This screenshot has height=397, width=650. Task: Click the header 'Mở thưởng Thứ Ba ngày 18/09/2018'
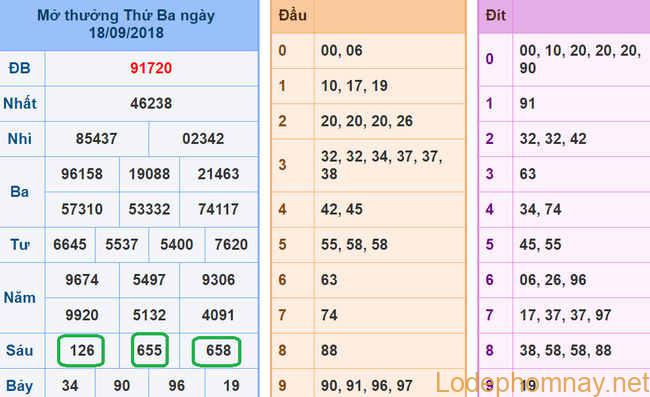[x=126, y=24]
